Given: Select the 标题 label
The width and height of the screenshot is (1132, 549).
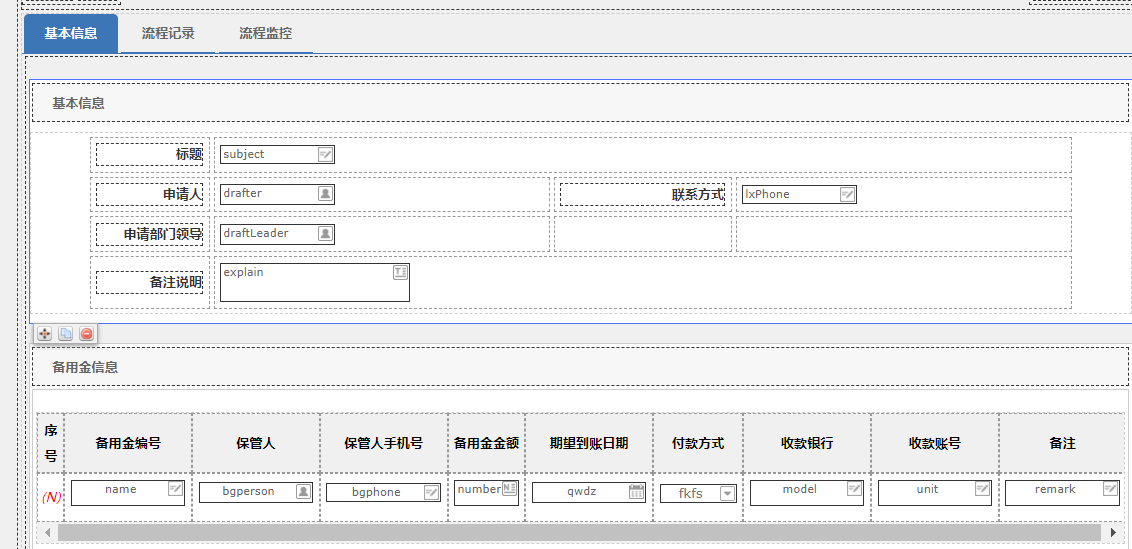Looking at the screenshot, I should 149,154.
